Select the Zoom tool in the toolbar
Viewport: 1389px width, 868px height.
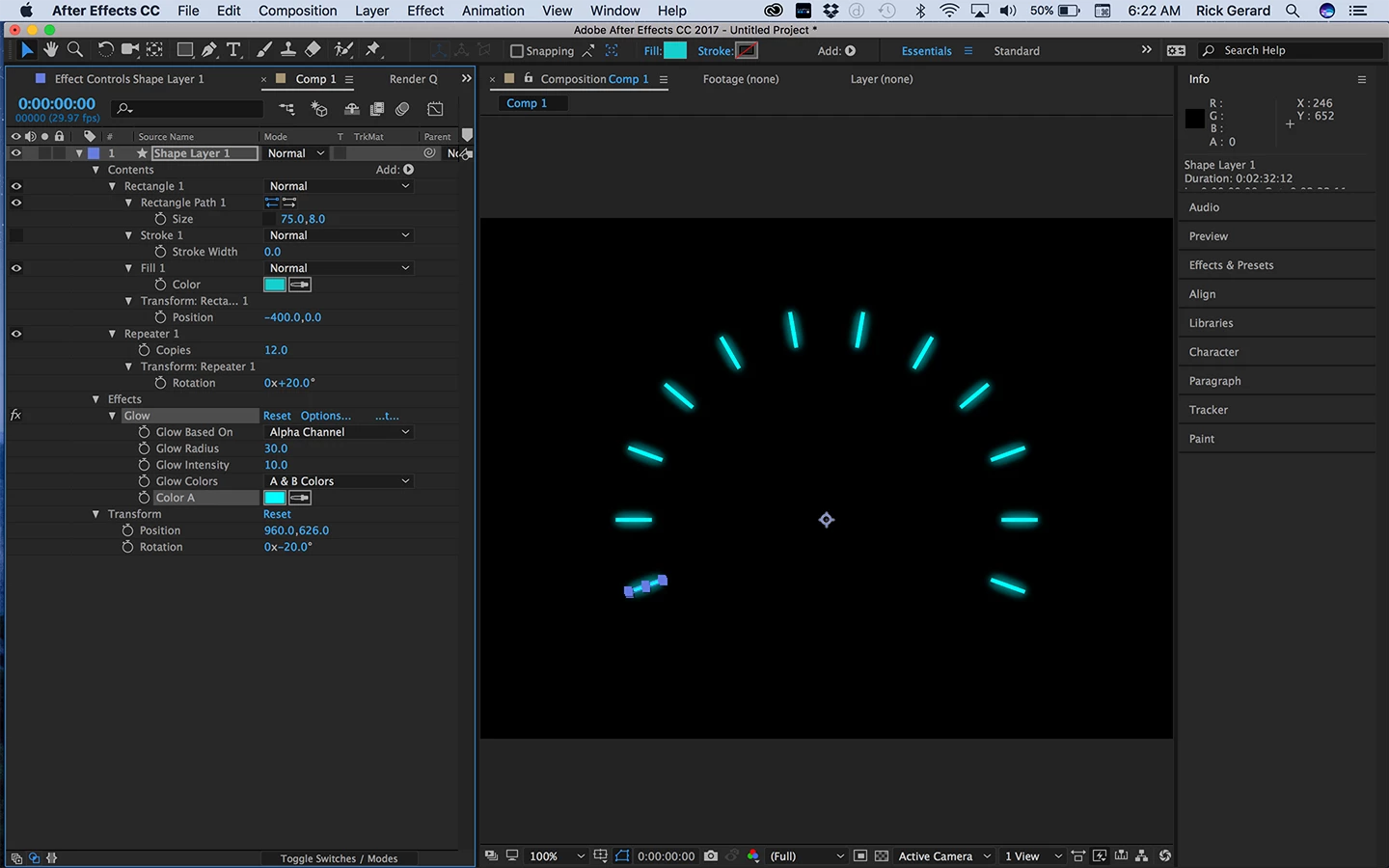point(75,50)
